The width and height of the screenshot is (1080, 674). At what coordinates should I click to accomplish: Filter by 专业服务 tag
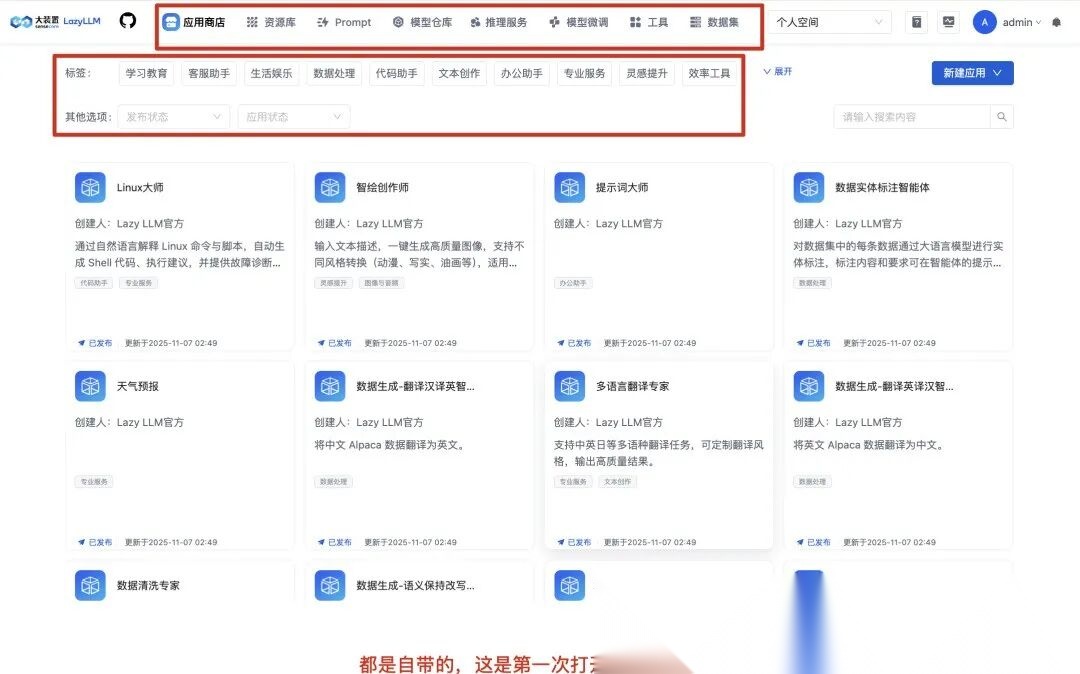tap(584, 73)
